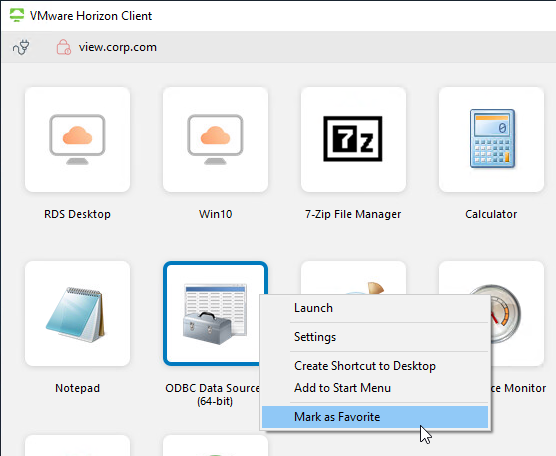Open the RDS Desktop tile icon
Viewport: 556px width, 456px height.
coord(77,139)
